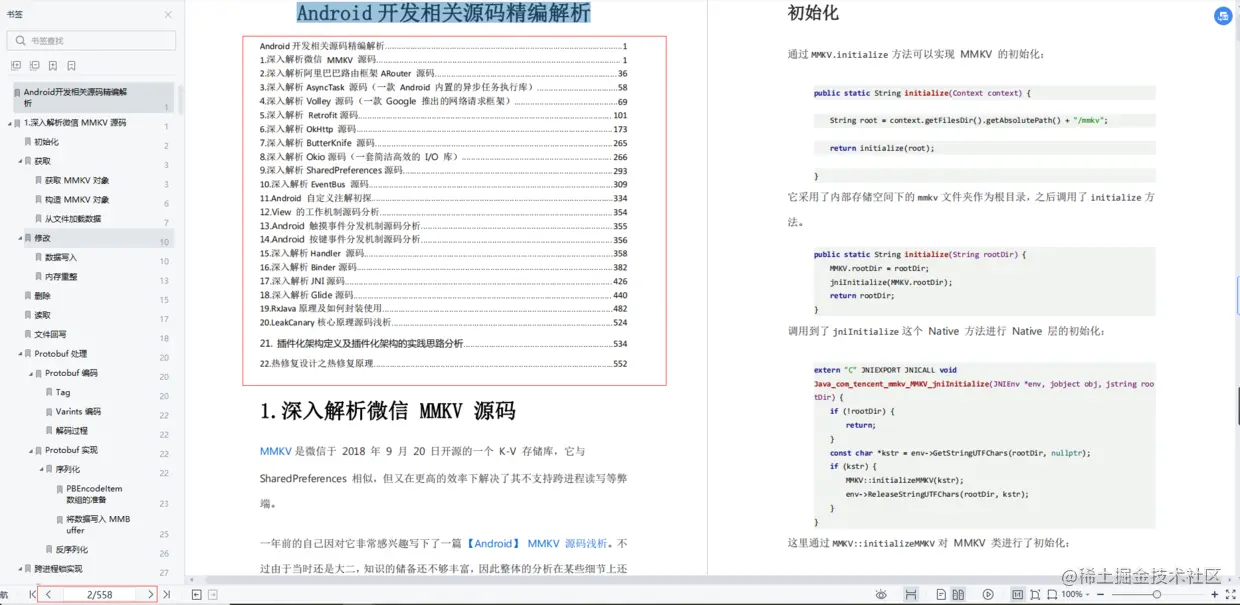
Task: Expand all bookmarks icon
Action: [x=16, y=66]
